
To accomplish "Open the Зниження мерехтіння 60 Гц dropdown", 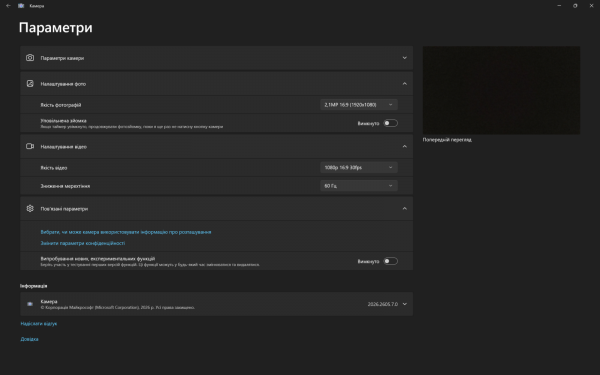I will (359, 186).
